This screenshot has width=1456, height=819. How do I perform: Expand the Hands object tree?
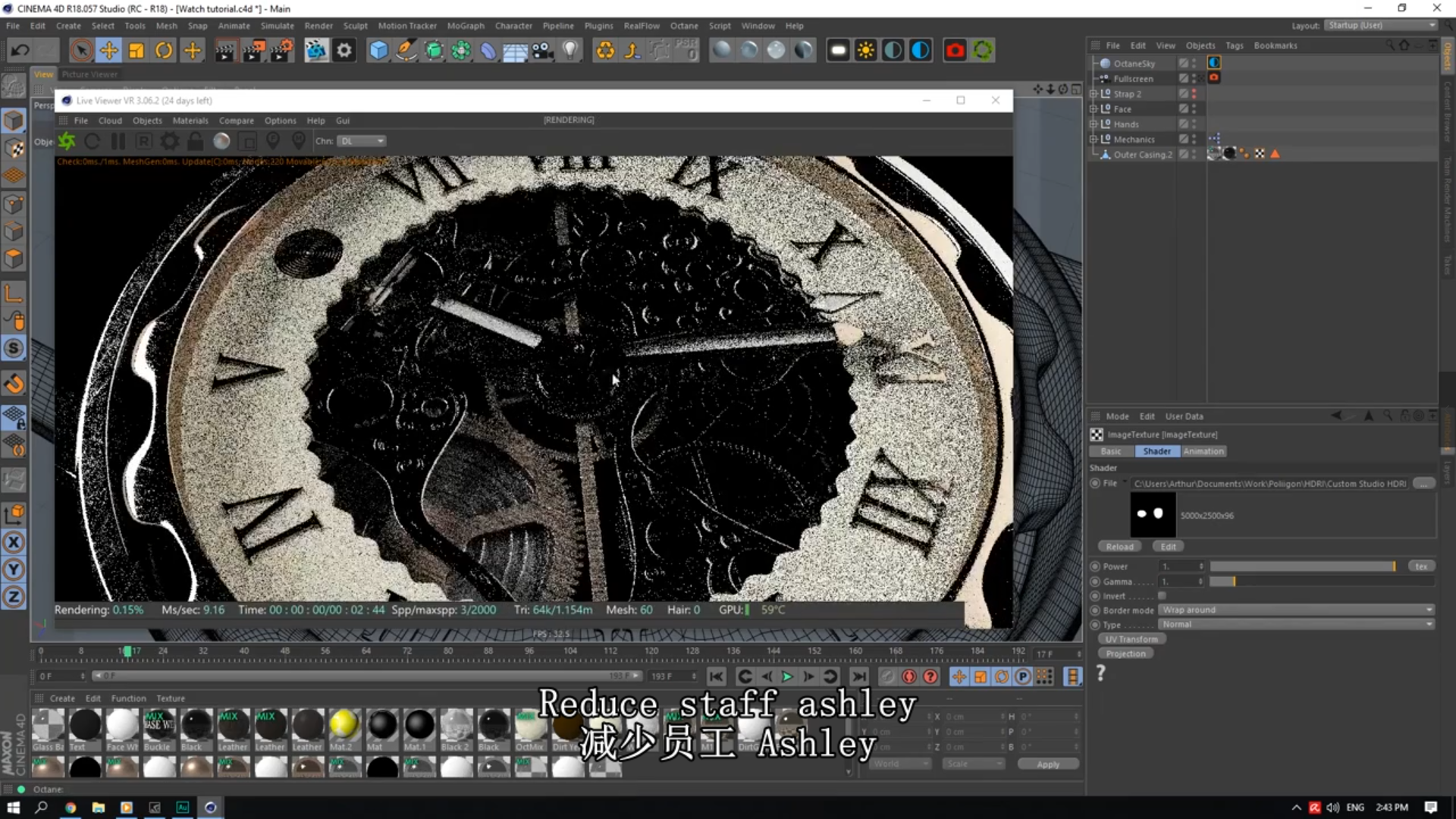tap(1094, 124)
